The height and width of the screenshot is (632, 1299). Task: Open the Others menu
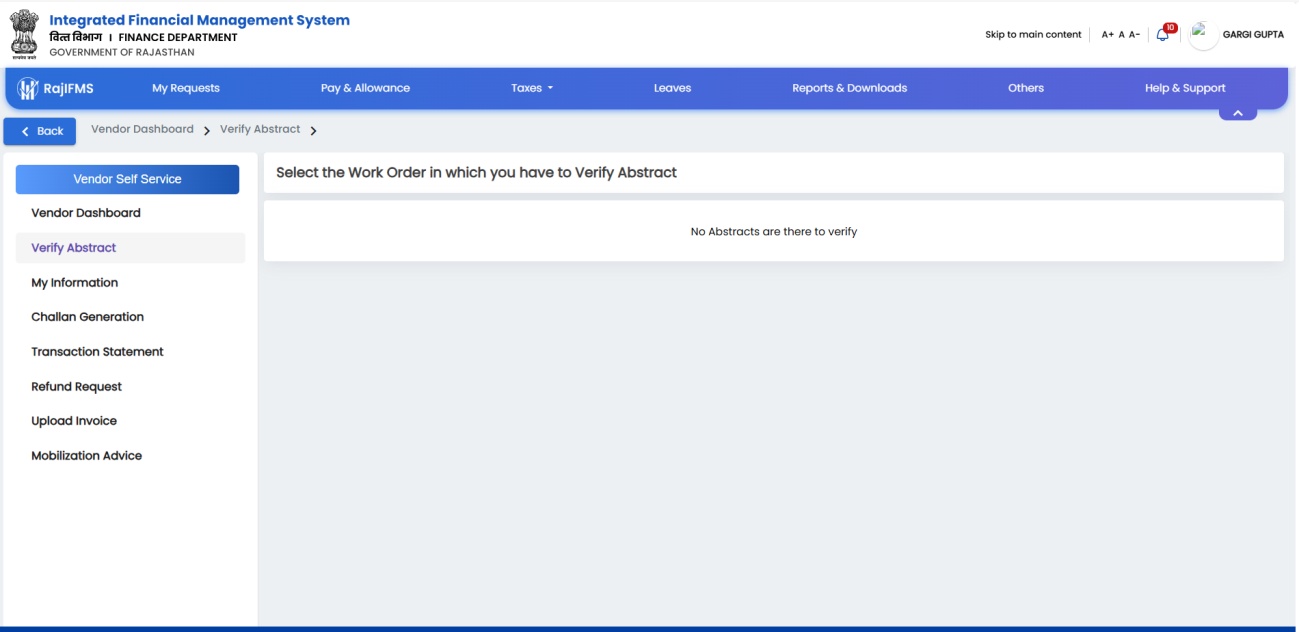pyautogui.click(x=1026, y=88)
